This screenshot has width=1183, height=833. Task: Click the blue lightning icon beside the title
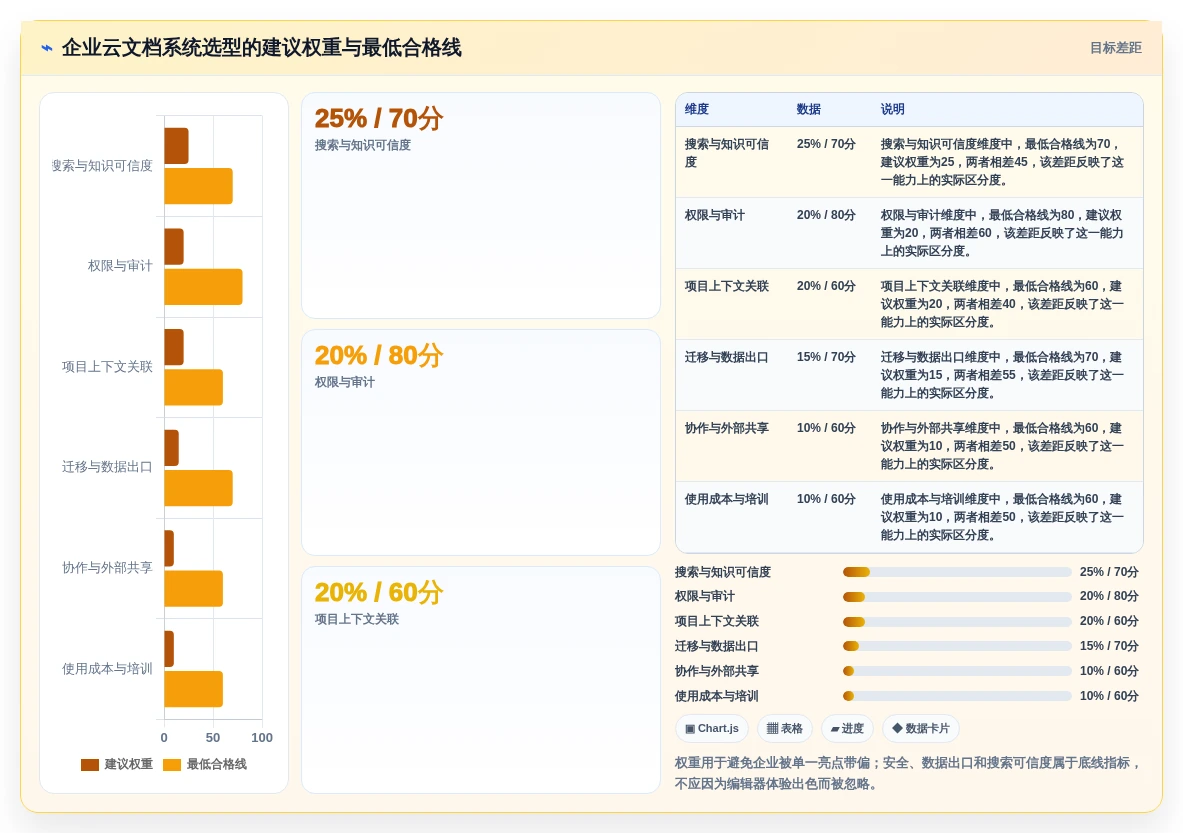coord(47,48)
